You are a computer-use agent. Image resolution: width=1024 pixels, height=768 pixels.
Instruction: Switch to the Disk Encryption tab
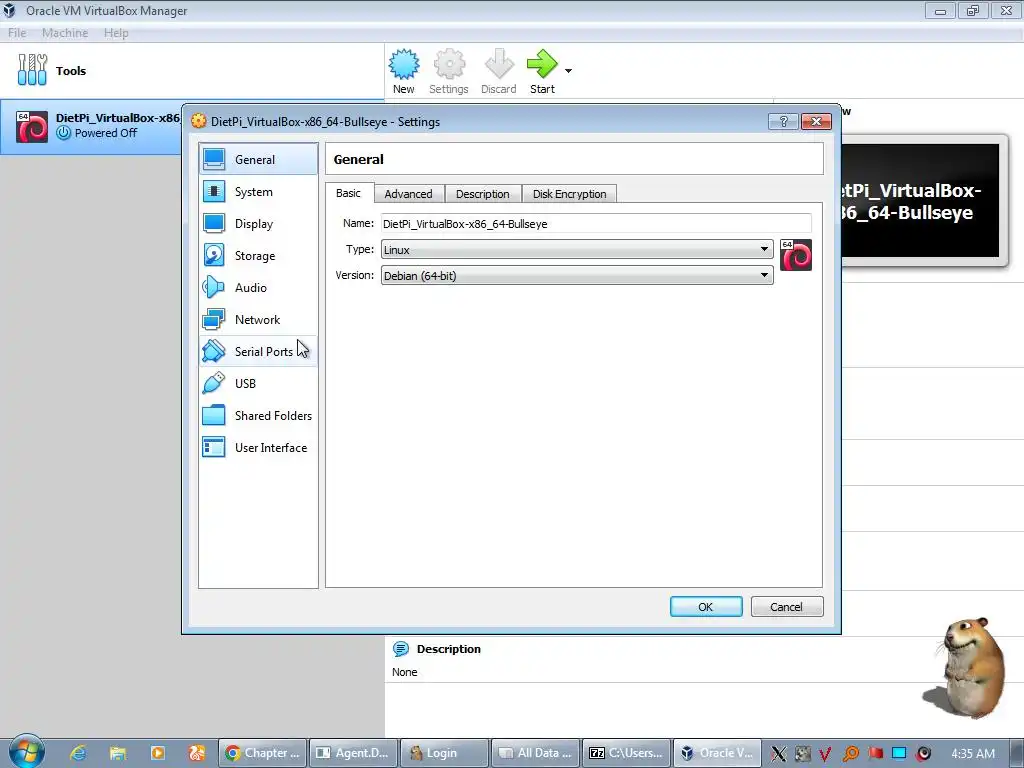[x=569, y=194]
